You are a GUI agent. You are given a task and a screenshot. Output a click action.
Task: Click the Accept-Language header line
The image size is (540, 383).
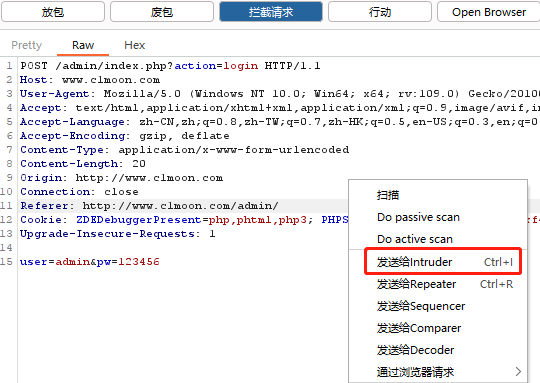click(x=280, y=122)
